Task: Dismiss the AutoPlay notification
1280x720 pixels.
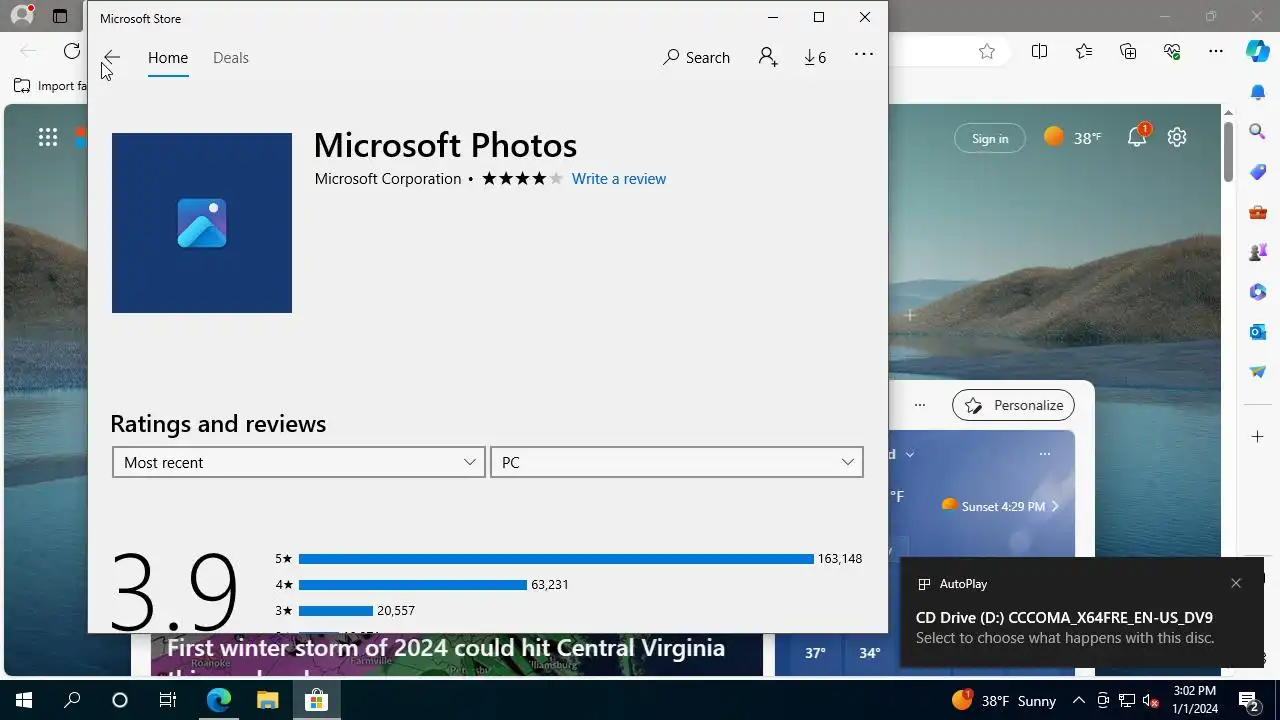Action: (1236, 583)
